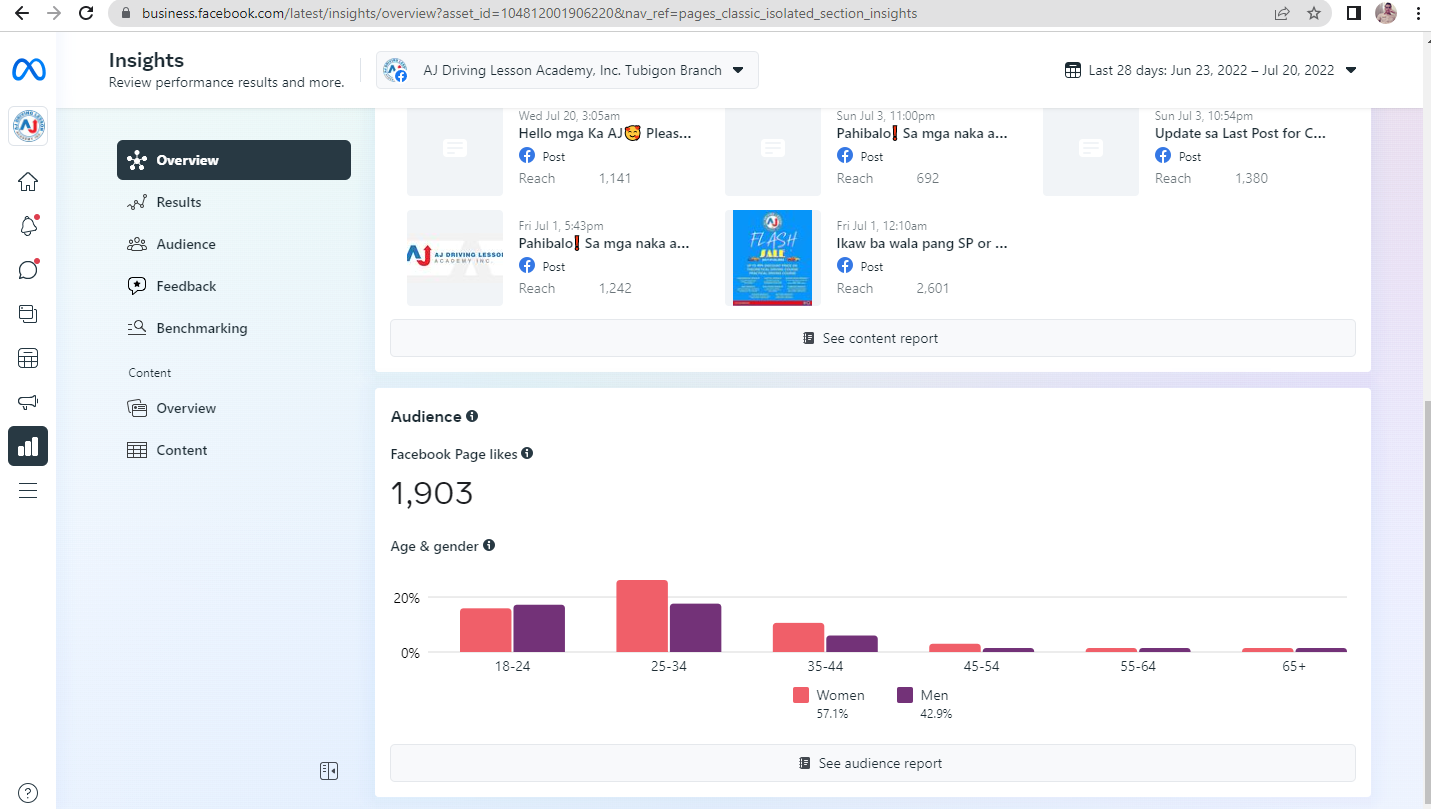Open the Benchmarking section
This screenshot has height=809, width=1431.
[x=234, y=328]
